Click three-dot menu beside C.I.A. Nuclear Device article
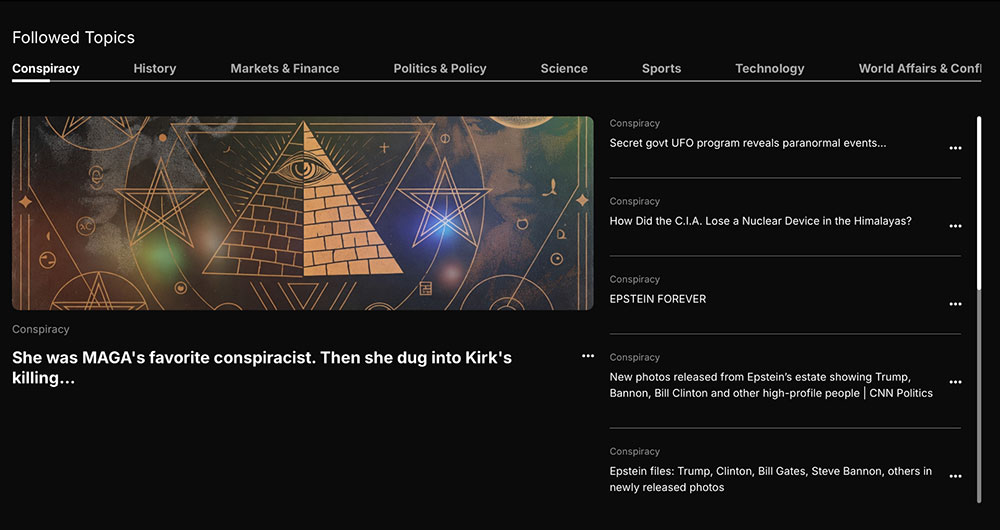Screen dimensions: 1000x530 (x=955, y=226)
